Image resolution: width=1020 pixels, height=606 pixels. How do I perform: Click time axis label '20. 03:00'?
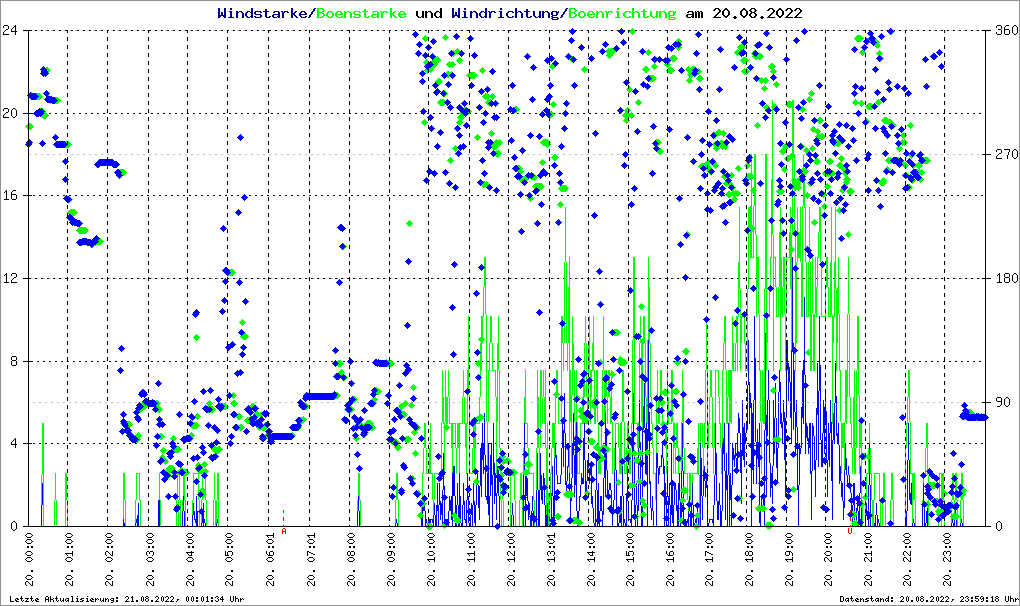pyautogui.click(x=149, y=559)
